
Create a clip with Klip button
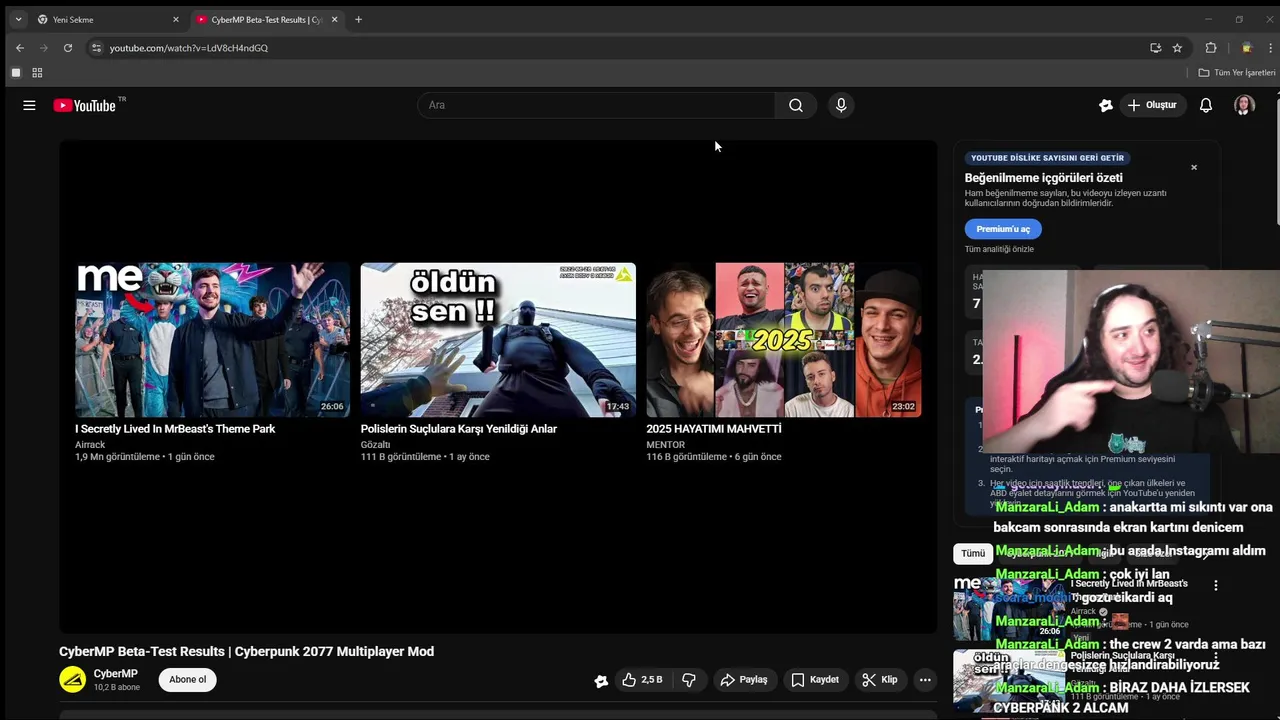[880, 680]
